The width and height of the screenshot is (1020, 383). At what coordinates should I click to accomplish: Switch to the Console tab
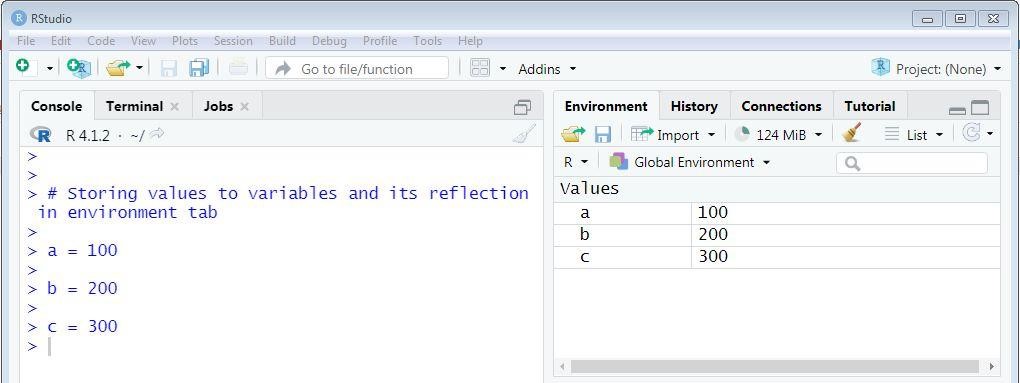57,106
